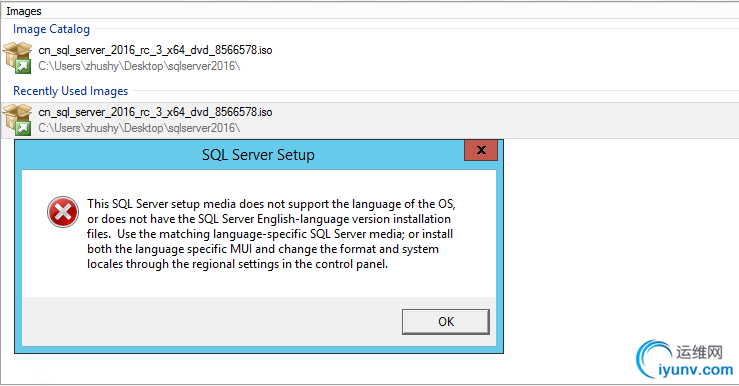Select the cn_sql_server_2016 ISO filename in Image Catalog
Image resolution: width=739 pixels, height=386 pixels.
point(156,50)
